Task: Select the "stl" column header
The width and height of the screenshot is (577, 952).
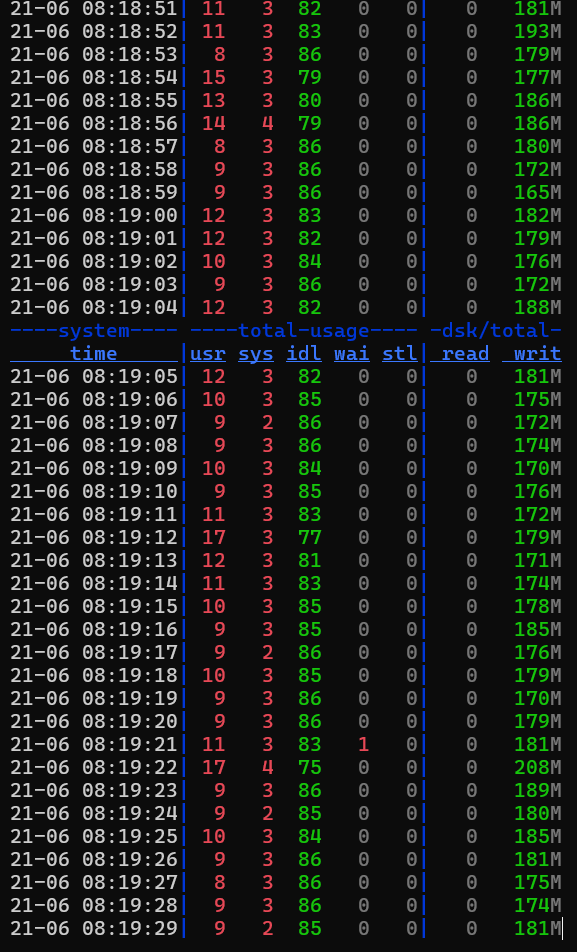Action: (x=400, y=354)
